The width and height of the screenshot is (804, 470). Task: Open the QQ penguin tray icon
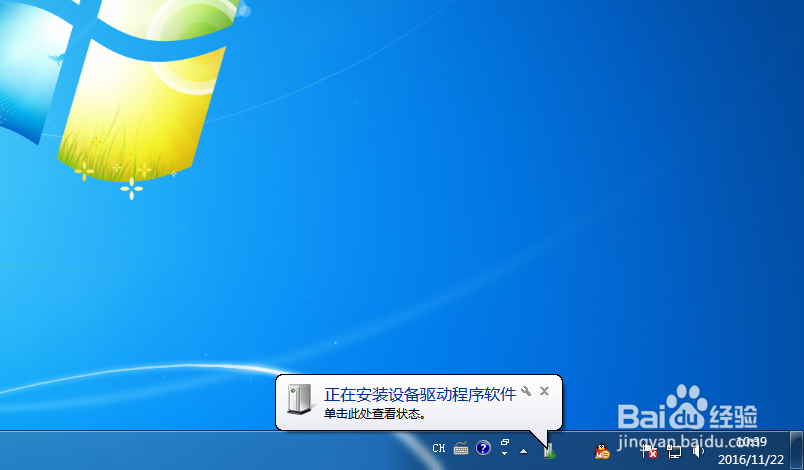(602, 451)
